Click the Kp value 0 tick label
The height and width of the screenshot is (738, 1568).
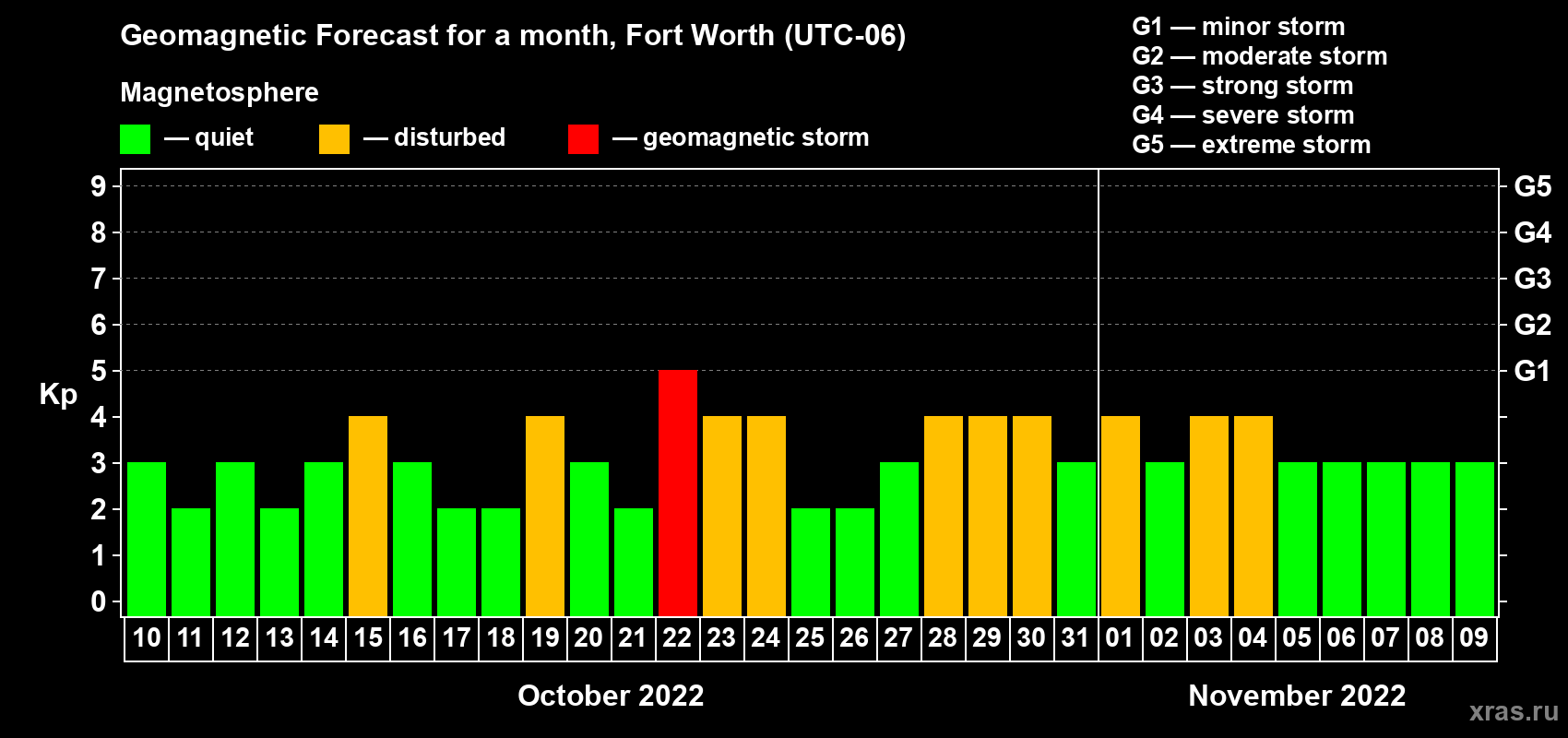pos(99,601)
